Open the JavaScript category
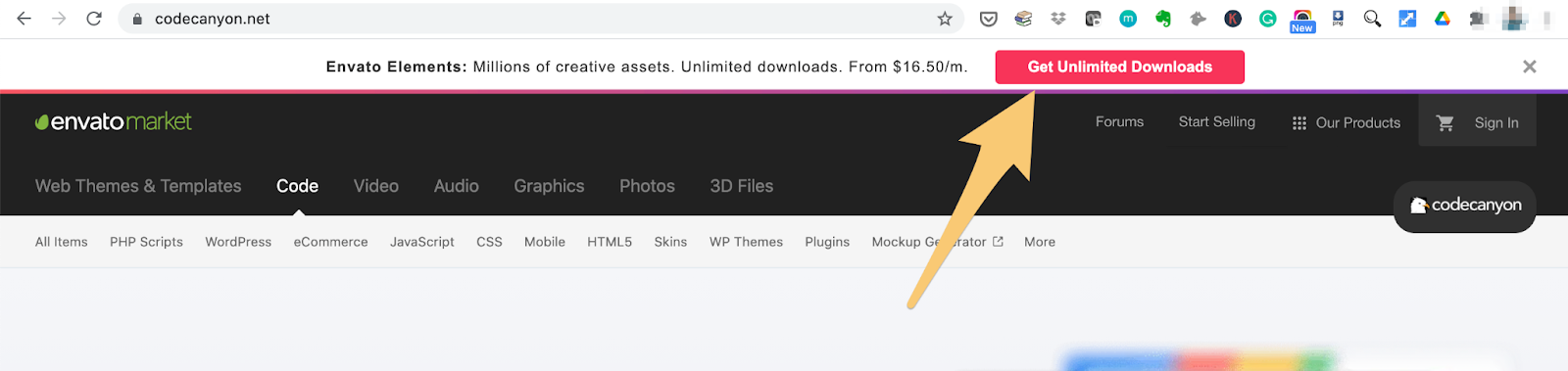The height and width of the screenshot is (371, 1568). (422, 242)
